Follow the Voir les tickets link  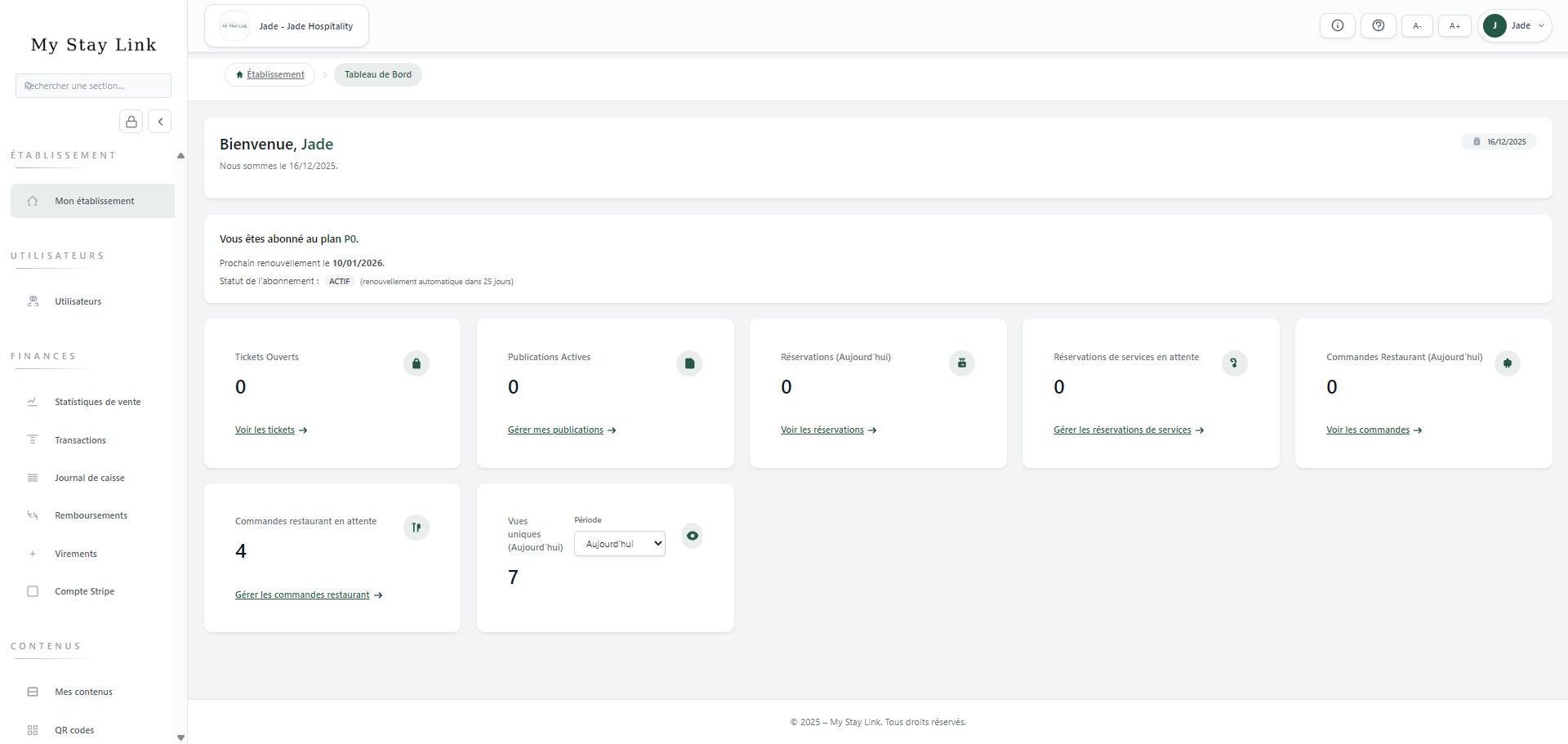265,430
